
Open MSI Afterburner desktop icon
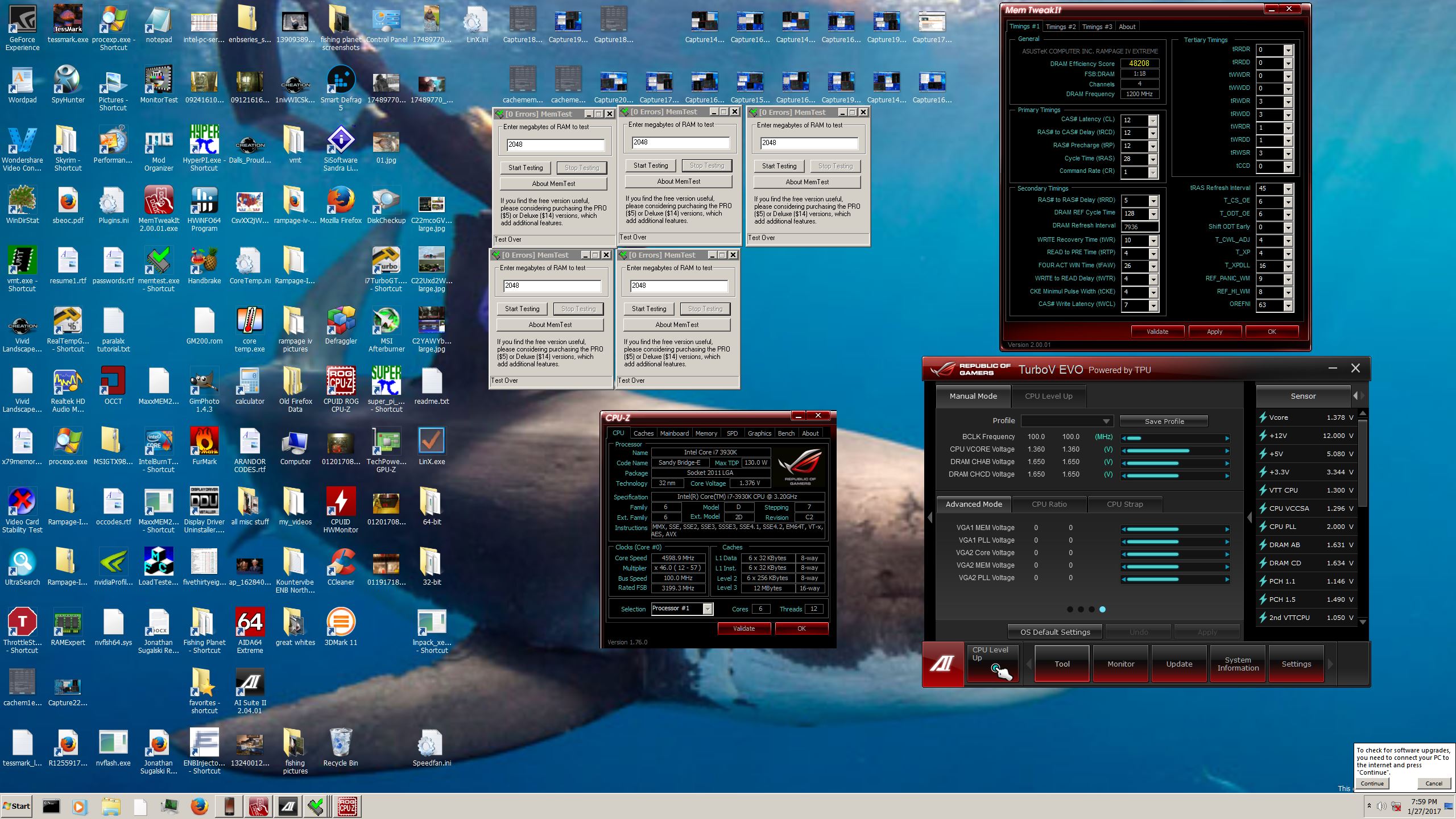click(386, 329)
